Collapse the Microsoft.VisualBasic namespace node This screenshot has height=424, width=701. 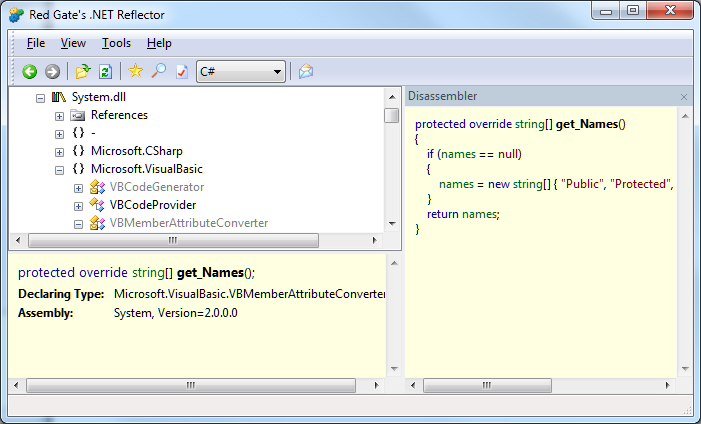coord(59,170)
